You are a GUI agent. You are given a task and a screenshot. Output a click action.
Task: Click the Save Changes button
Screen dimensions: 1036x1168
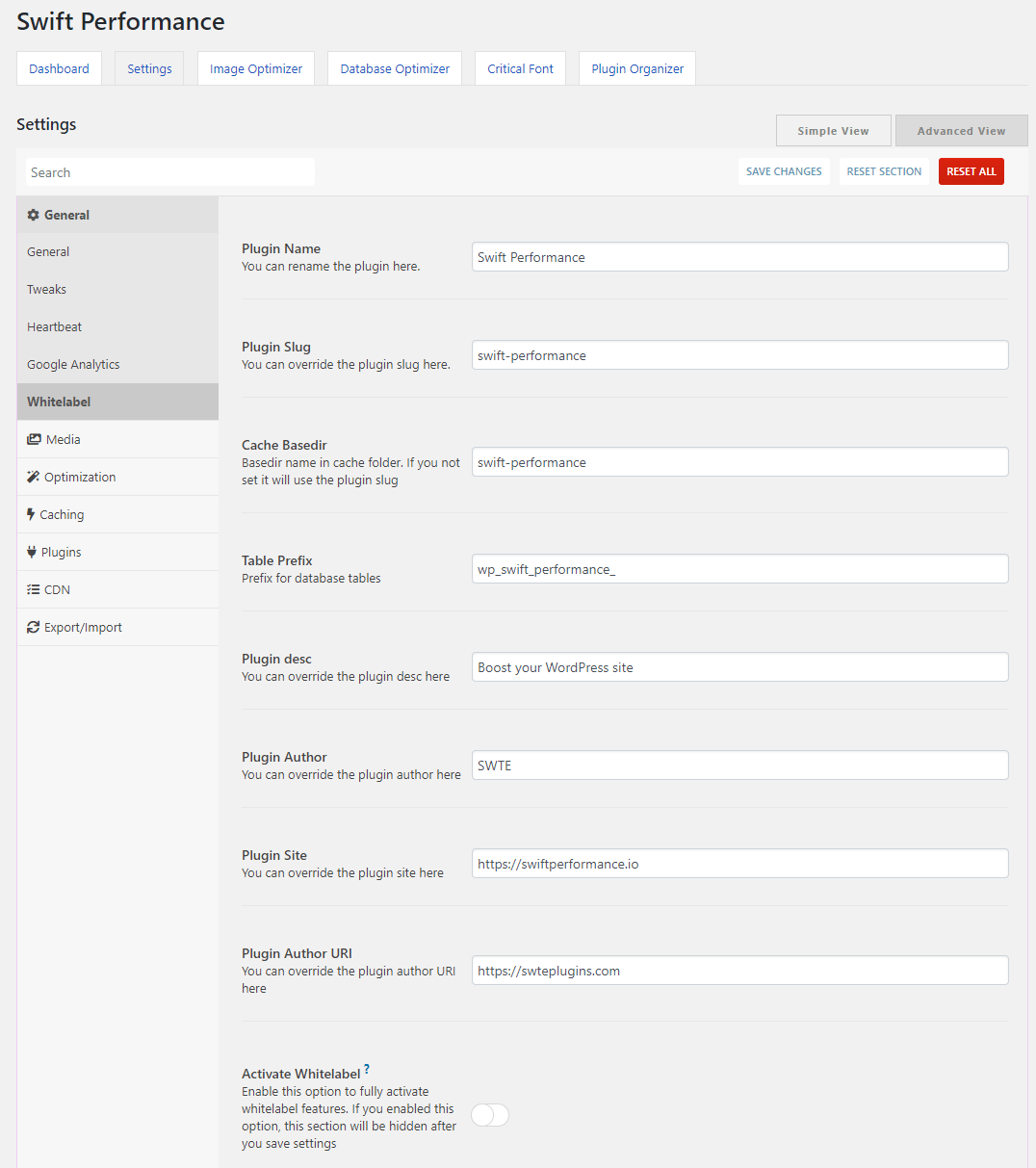(x=784, y=171)
